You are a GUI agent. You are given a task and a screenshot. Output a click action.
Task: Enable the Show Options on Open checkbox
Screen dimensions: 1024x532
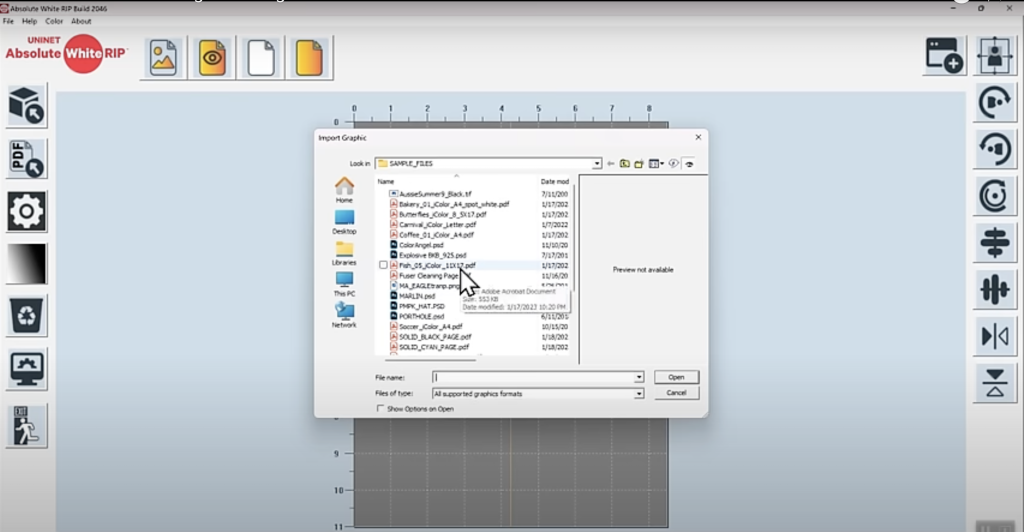coord(380,409)
